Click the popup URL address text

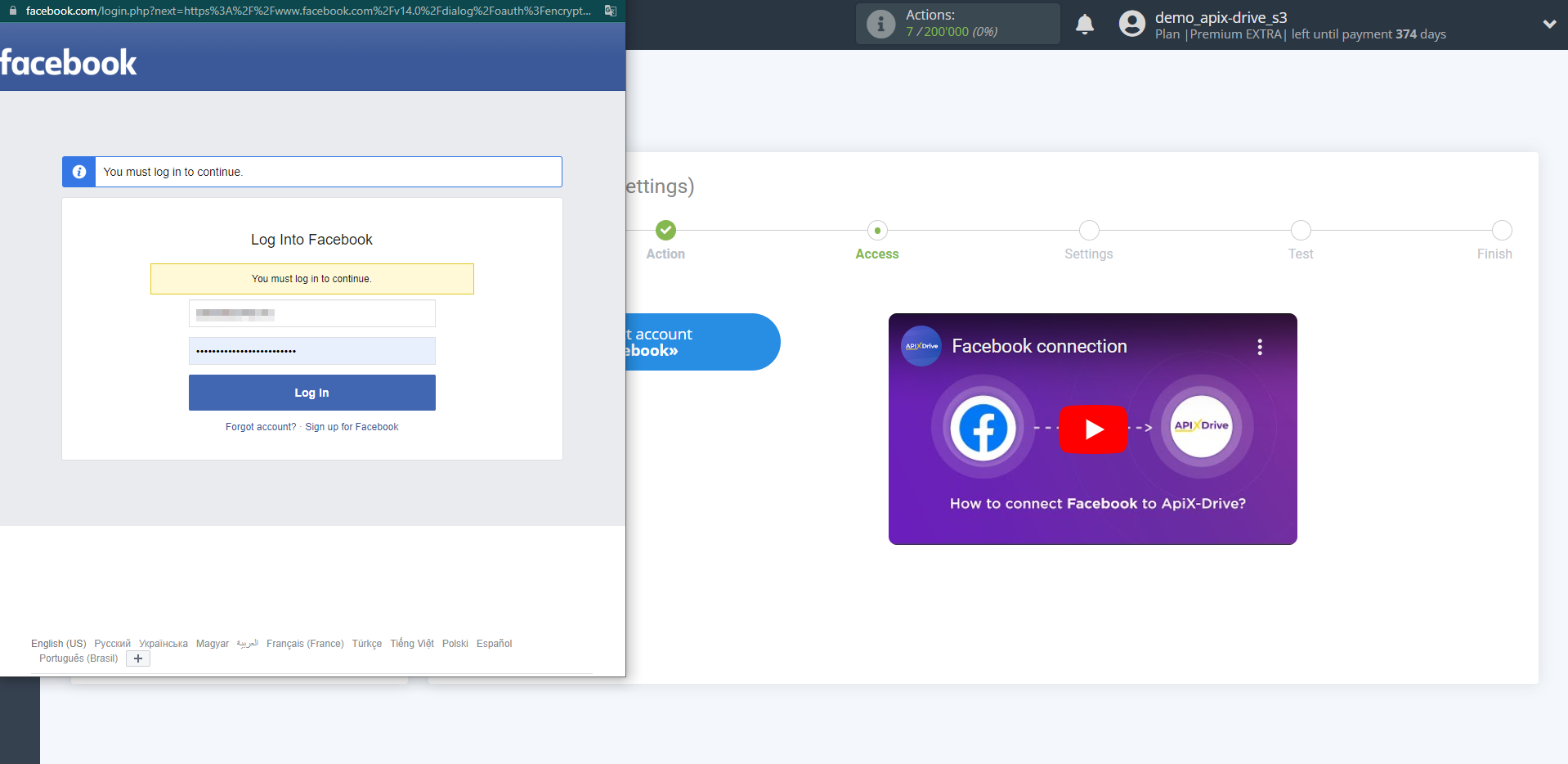308,11
